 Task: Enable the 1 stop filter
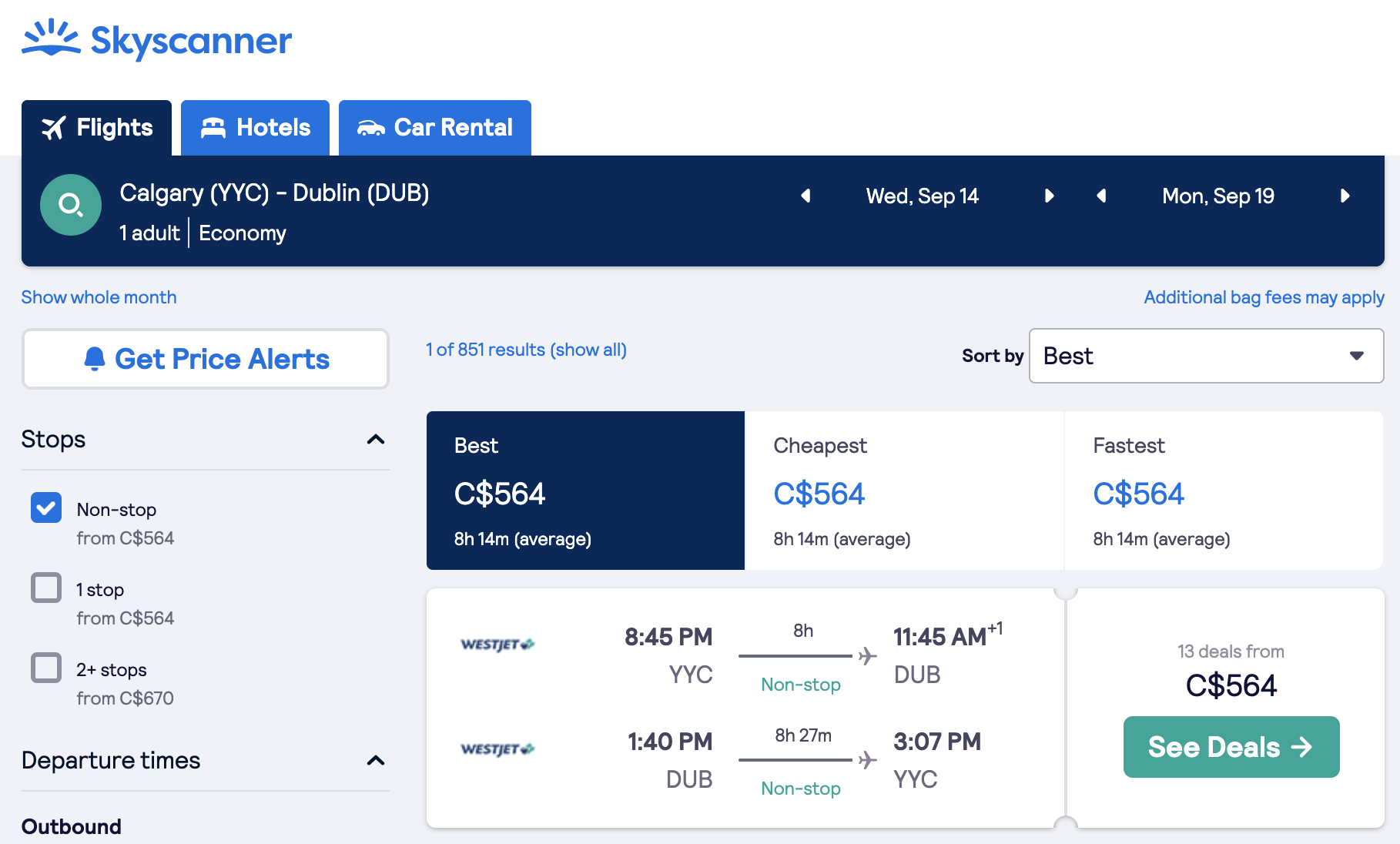pyautogui.click(x=46, y=588)
